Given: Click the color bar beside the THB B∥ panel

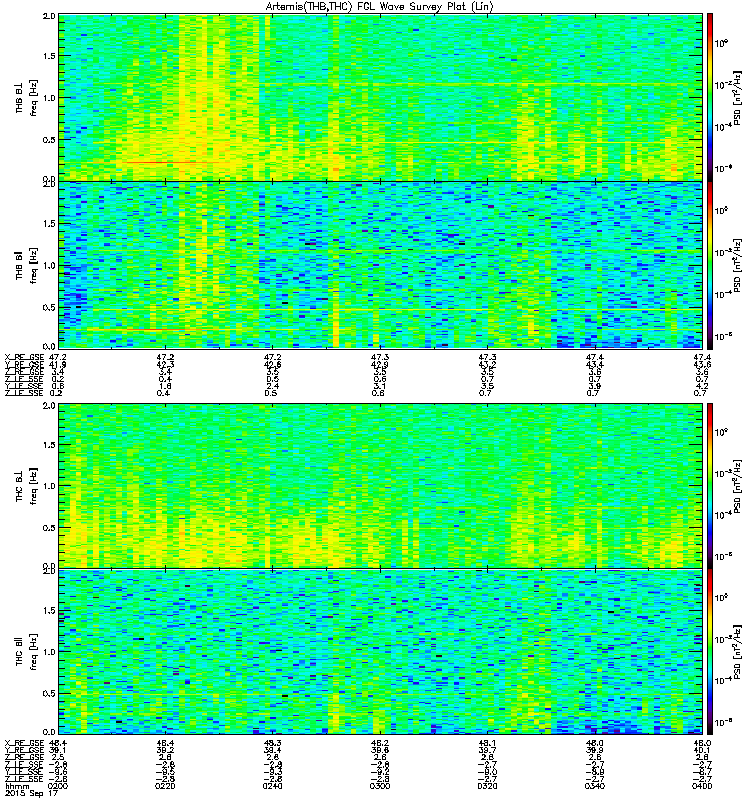Looking at the screenshot, I should pos(709,265).
